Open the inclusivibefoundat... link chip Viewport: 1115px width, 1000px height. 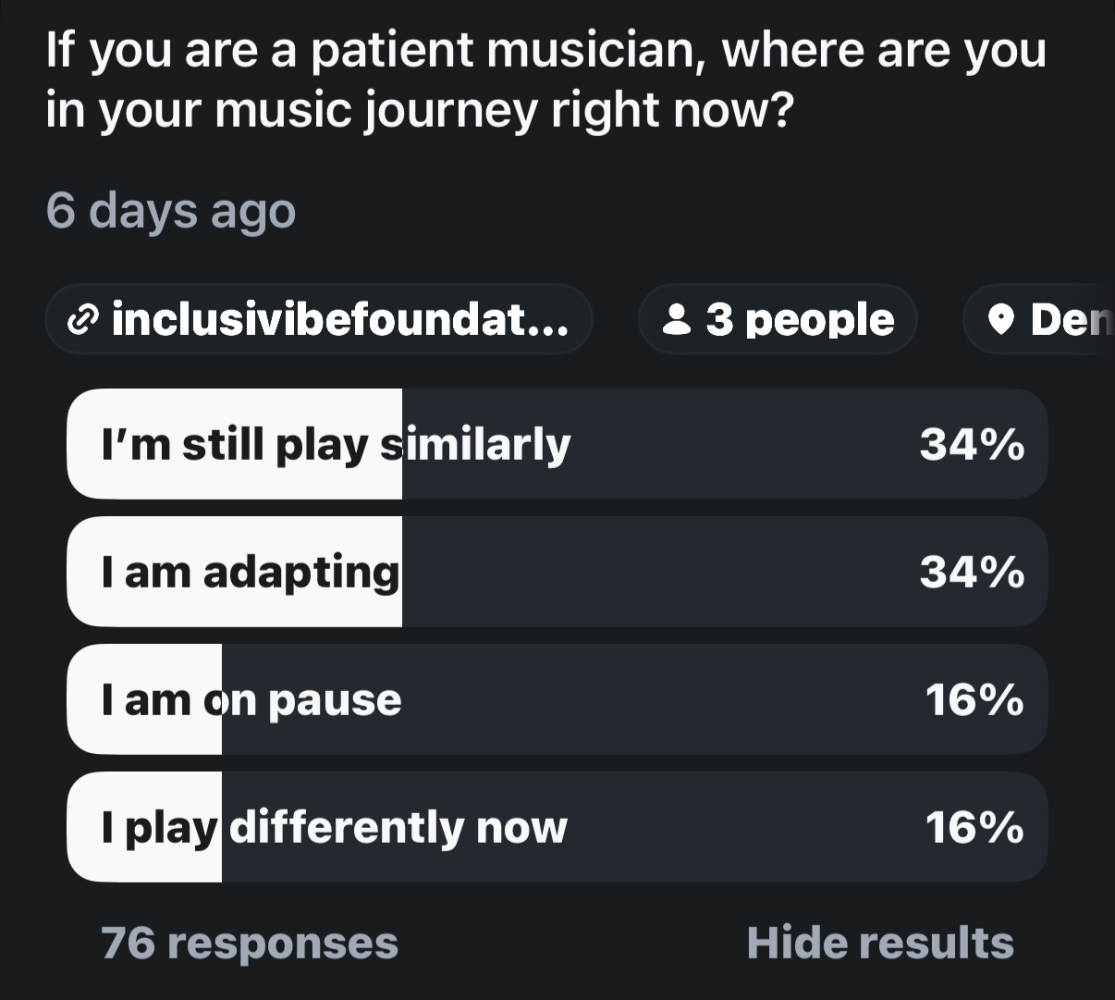pos(319,319)
